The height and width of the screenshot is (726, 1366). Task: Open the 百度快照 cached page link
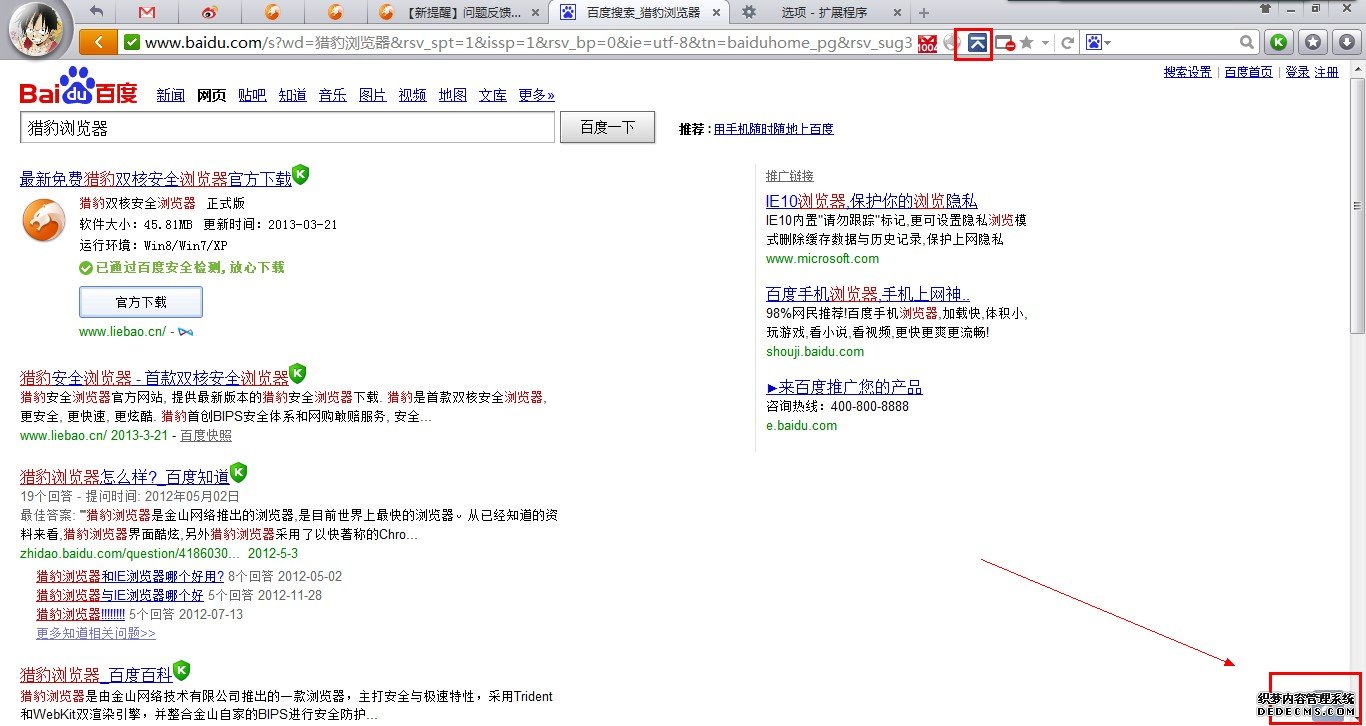tap(206, 436)
